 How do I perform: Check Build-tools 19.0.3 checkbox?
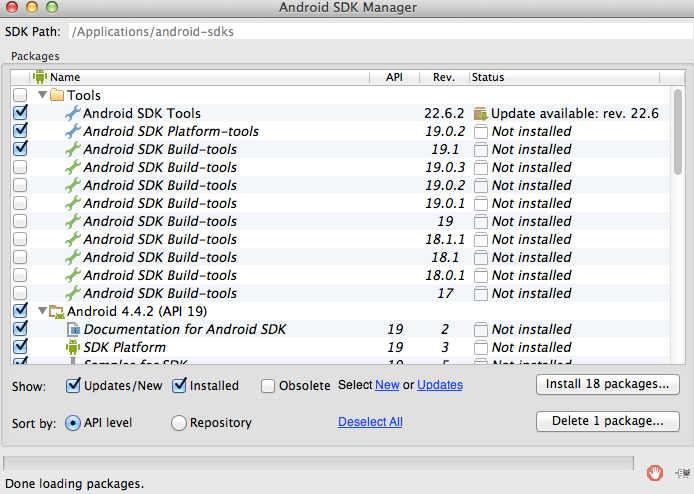20,167
